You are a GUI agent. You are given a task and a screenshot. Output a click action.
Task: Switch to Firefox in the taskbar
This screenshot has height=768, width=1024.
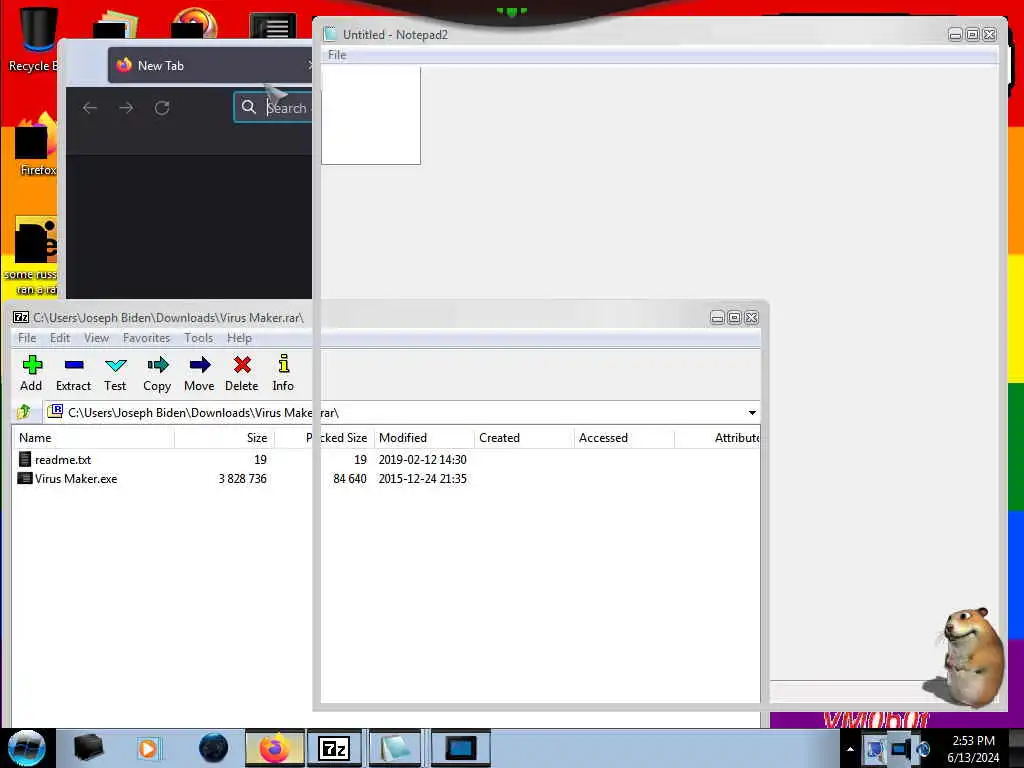(275, 748)
